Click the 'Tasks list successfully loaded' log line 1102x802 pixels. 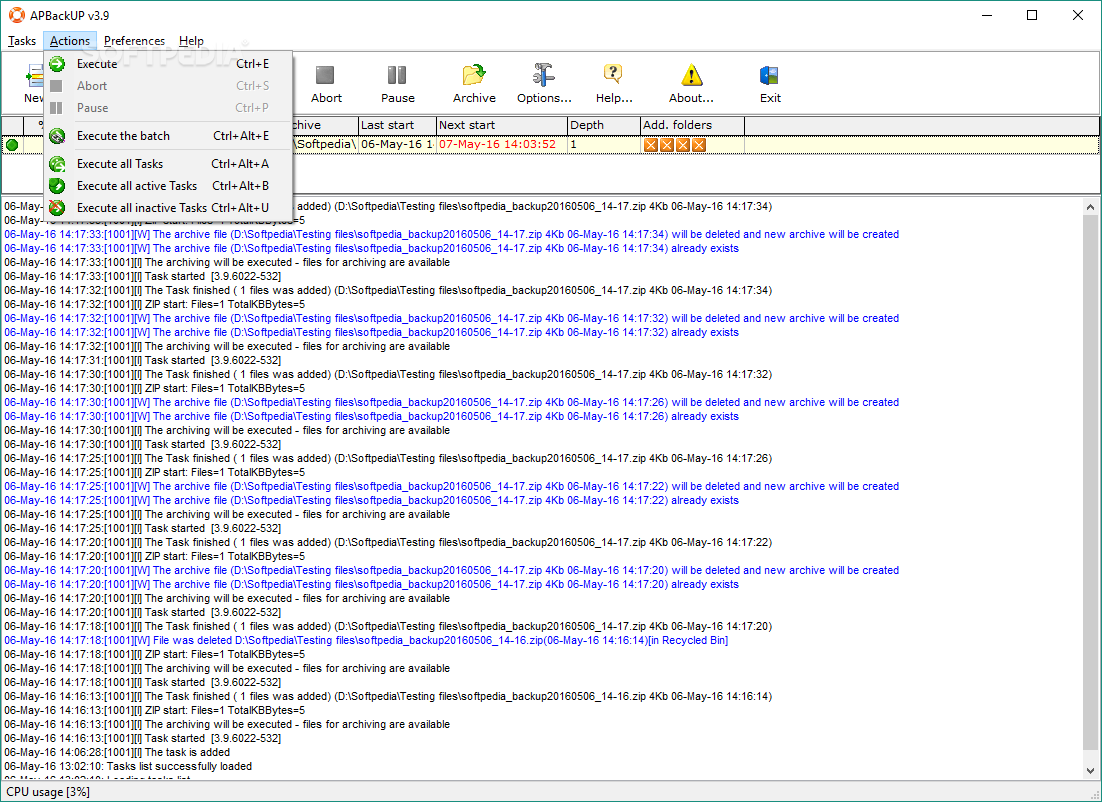click(x=128, y=766)
